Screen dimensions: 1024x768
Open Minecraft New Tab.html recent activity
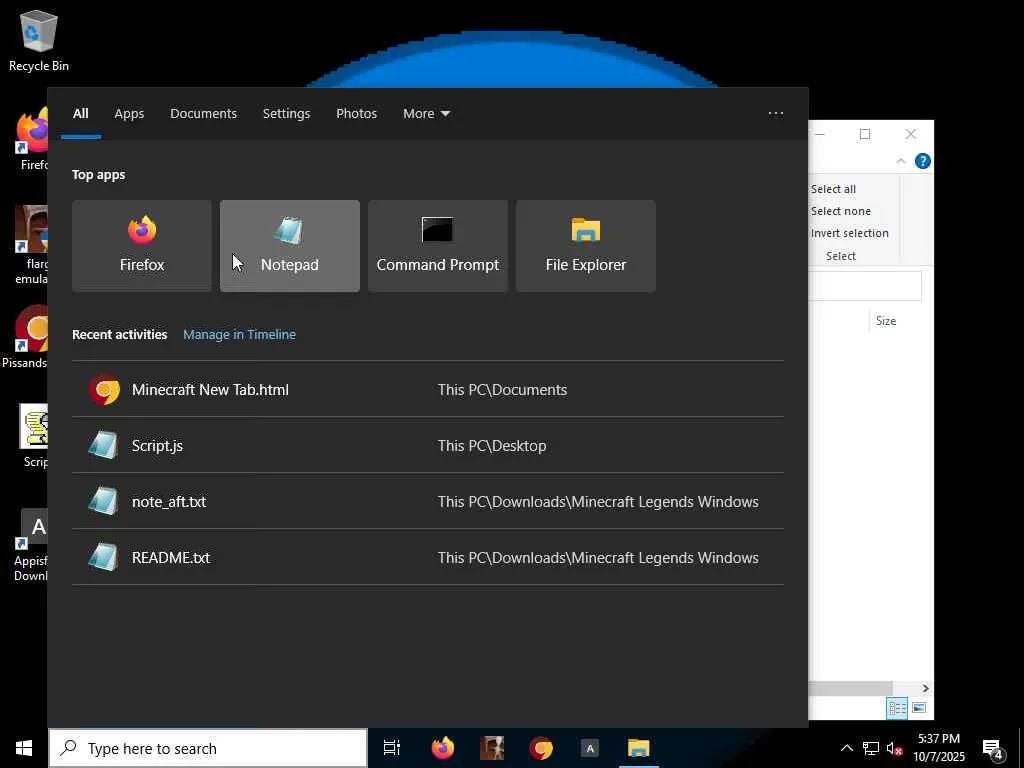tap(428, 389)
